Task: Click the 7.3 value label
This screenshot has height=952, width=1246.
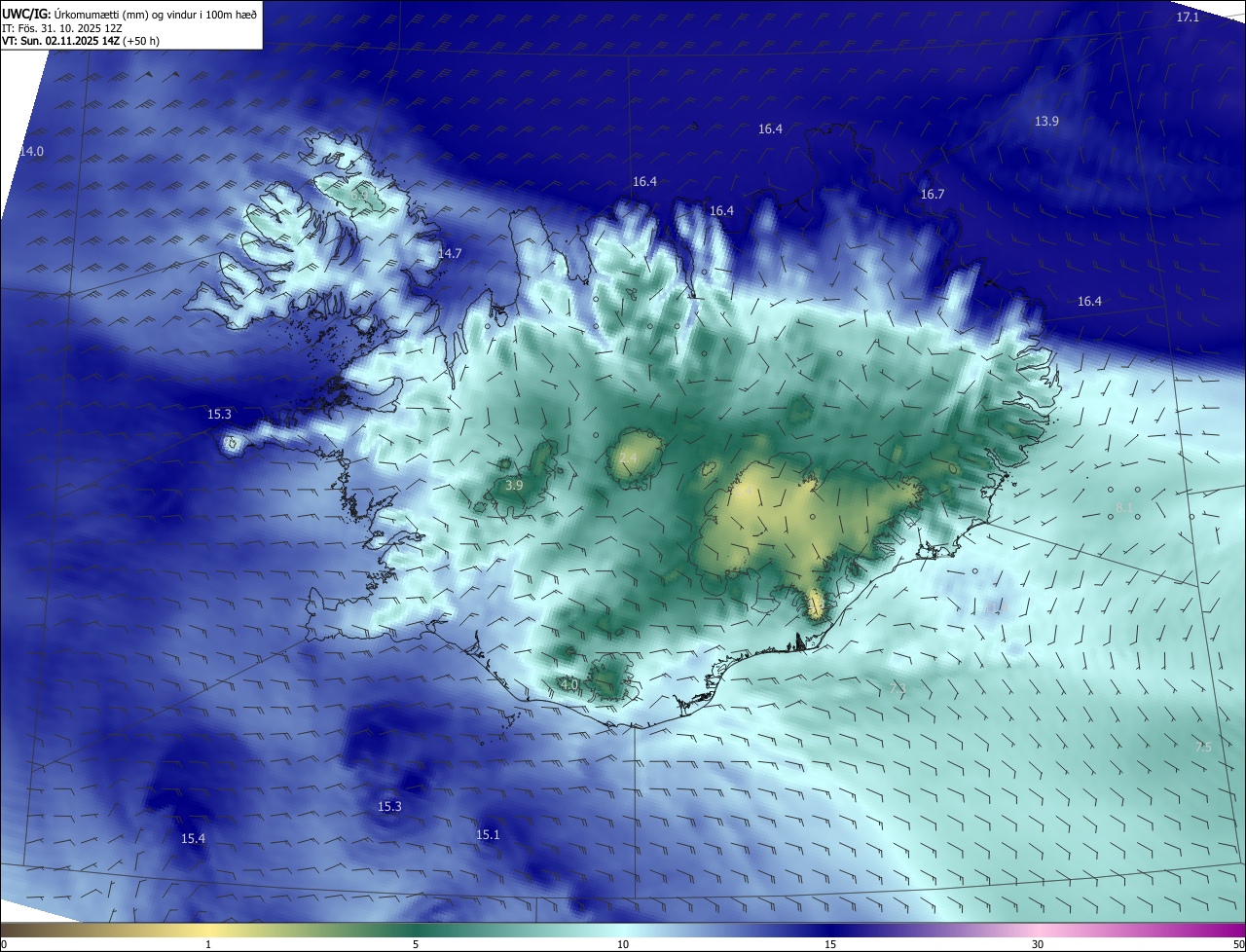Action: (898, 688)
